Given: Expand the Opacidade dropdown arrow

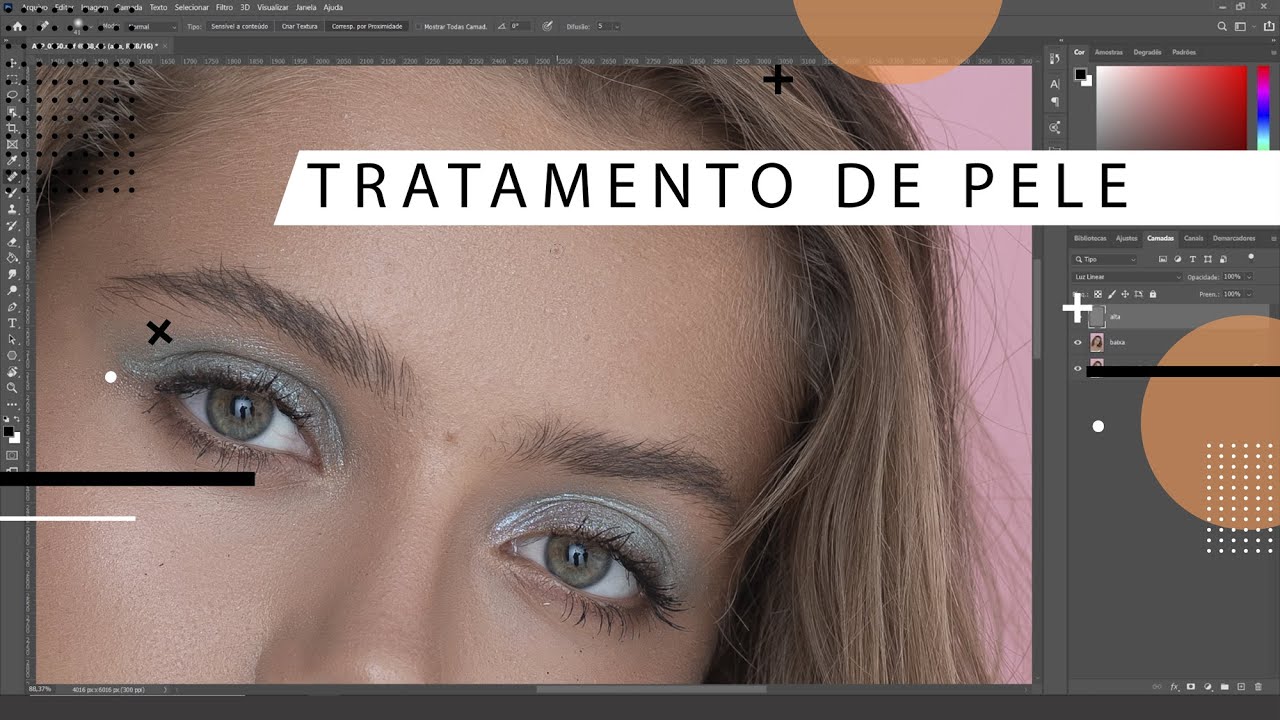Looking at the screenshot, I should point(1249,277).
